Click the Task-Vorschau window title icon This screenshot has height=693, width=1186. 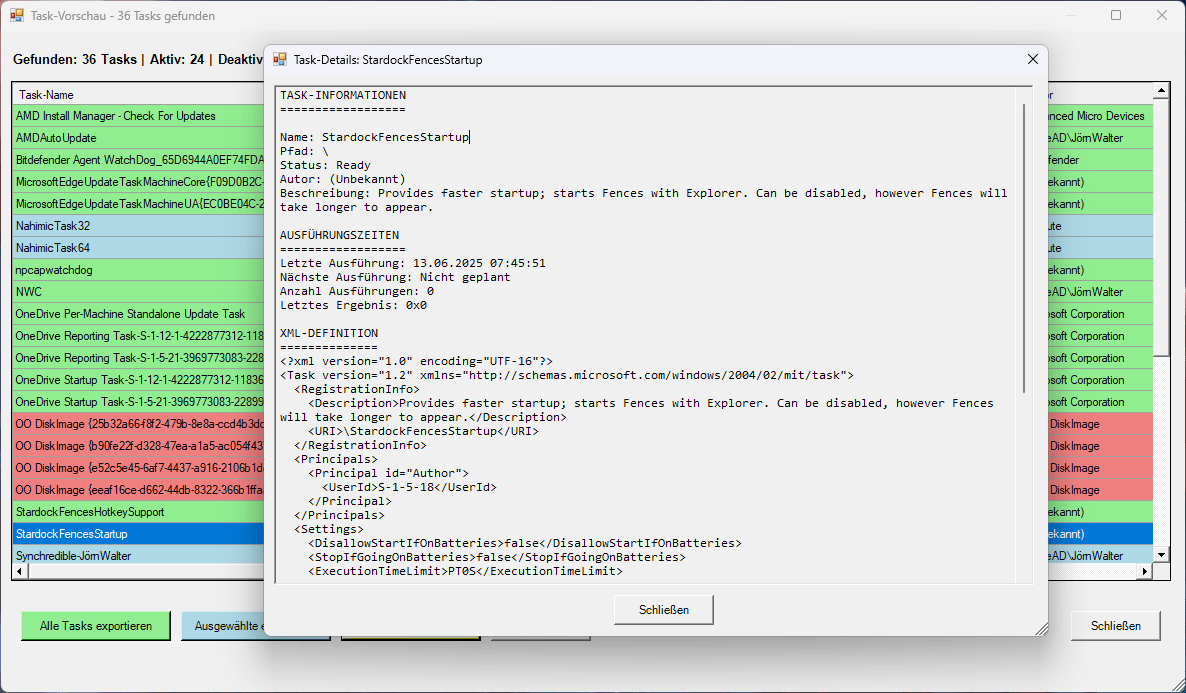click(17, 16)
